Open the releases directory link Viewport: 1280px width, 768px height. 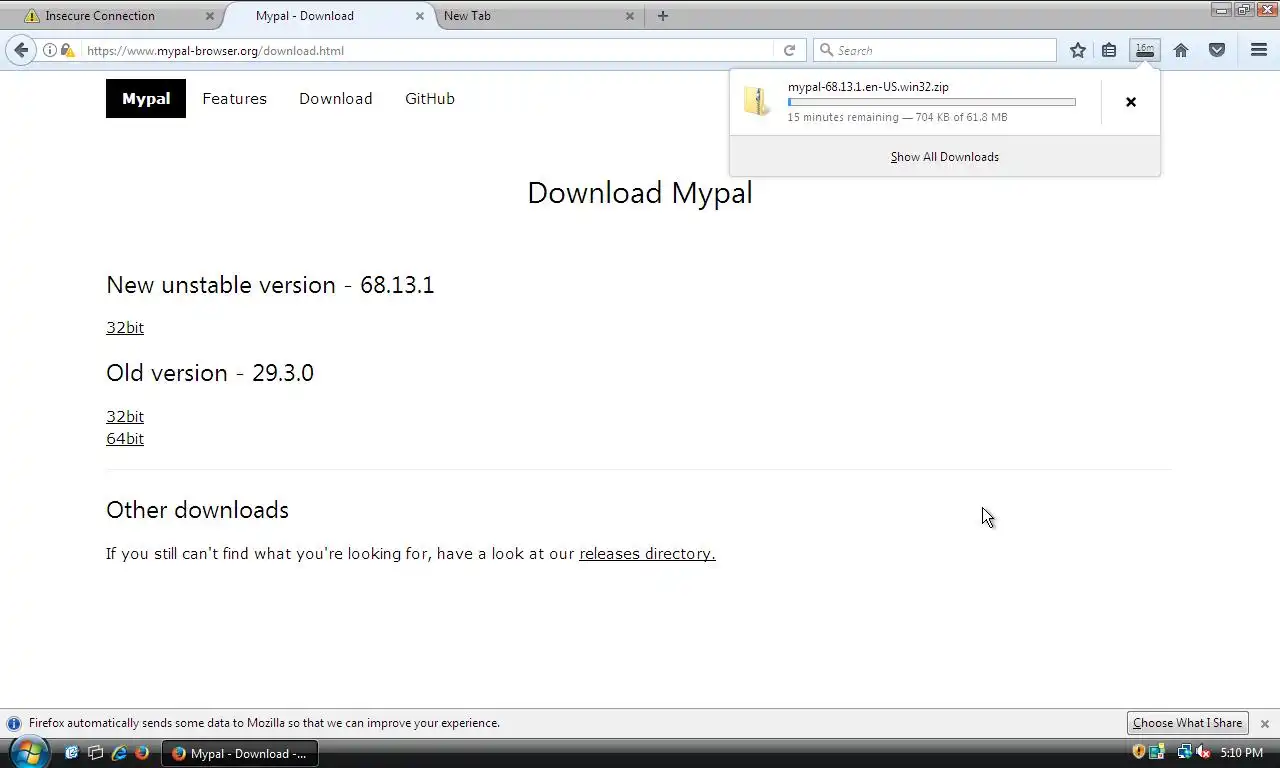click(x=647, y=554)
